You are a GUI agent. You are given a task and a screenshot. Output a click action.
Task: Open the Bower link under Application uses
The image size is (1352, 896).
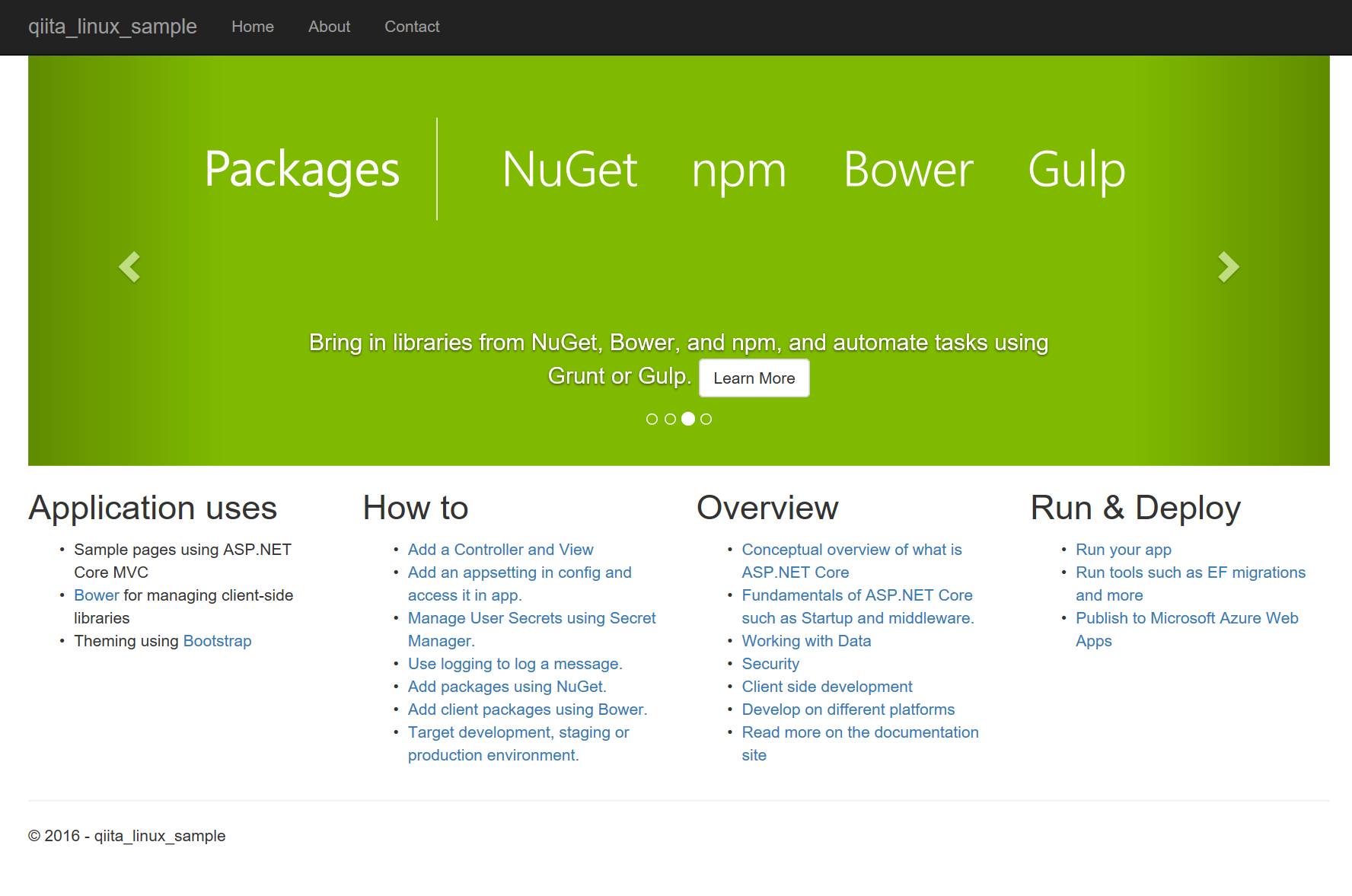95,595
